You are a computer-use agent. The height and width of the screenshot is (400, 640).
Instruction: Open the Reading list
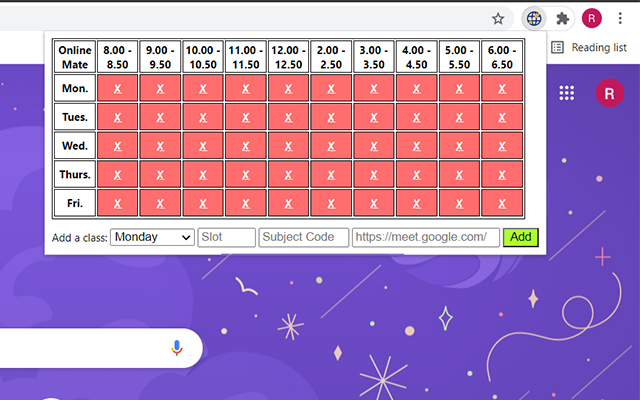coord(589,47)
